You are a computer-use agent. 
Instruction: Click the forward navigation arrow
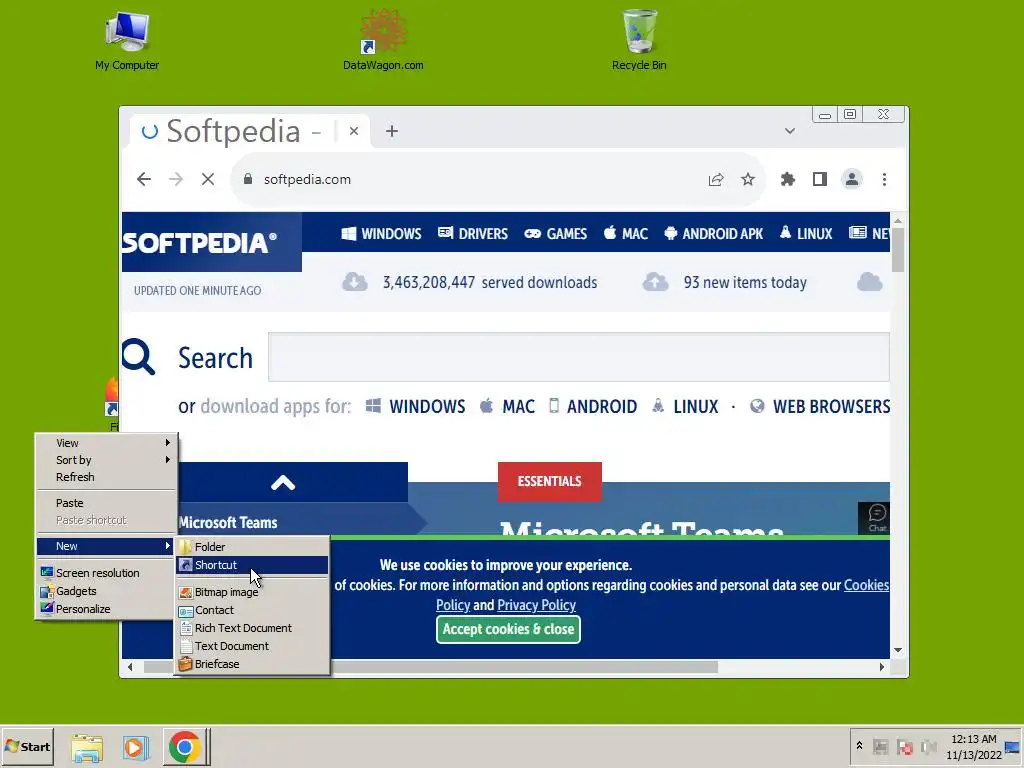coord(176,179)
